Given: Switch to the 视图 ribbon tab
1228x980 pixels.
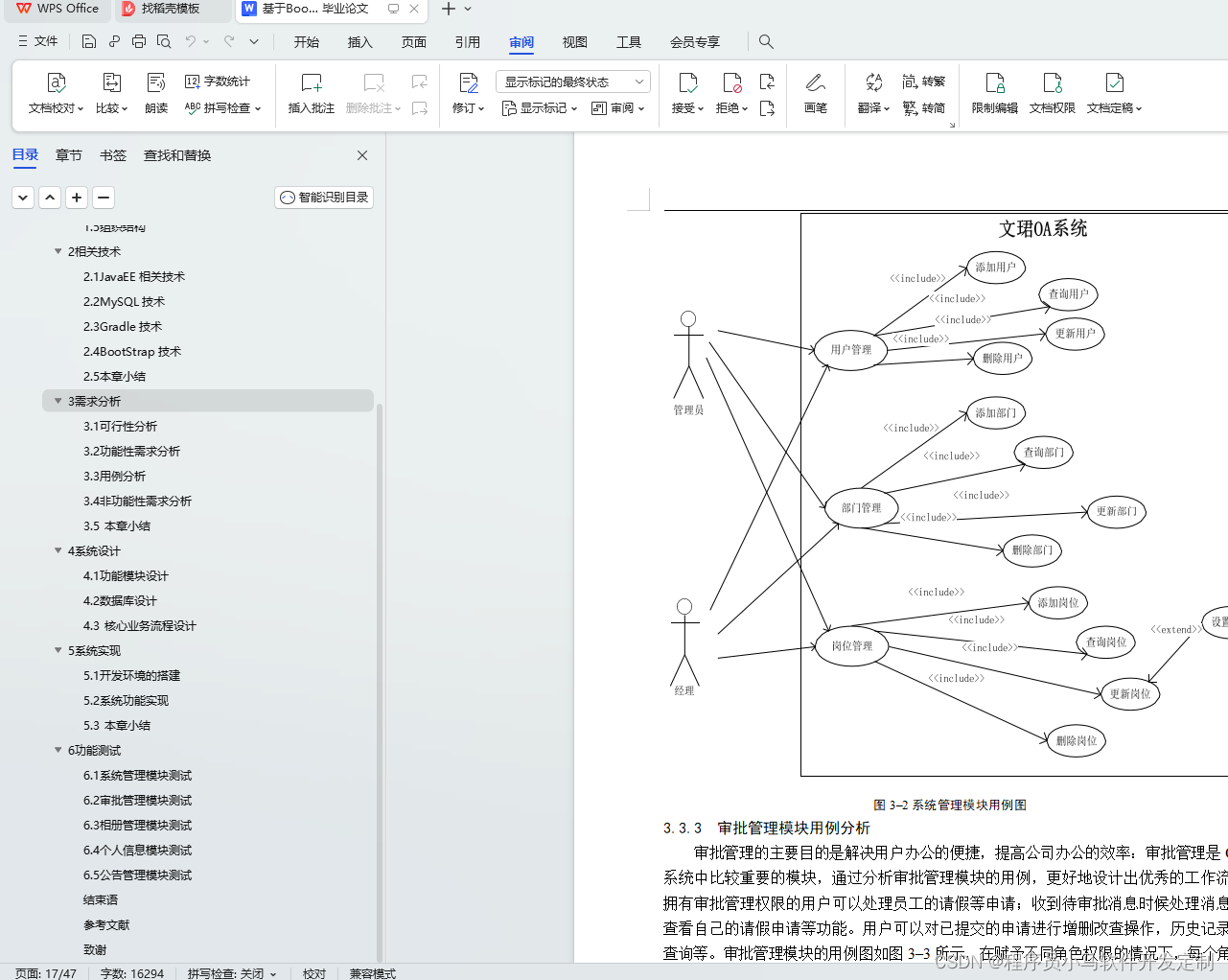Looking at the screenshot, I should point(573,42).
